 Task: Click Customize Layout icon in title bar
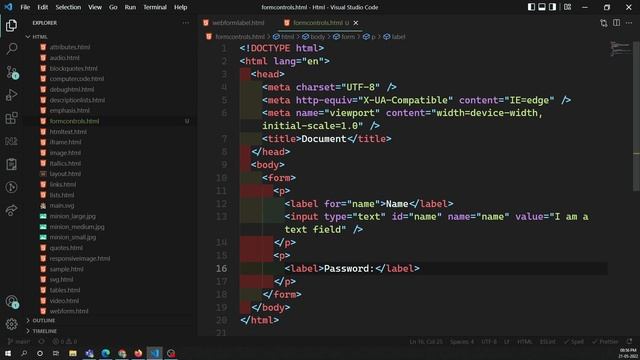pos(567,7)
